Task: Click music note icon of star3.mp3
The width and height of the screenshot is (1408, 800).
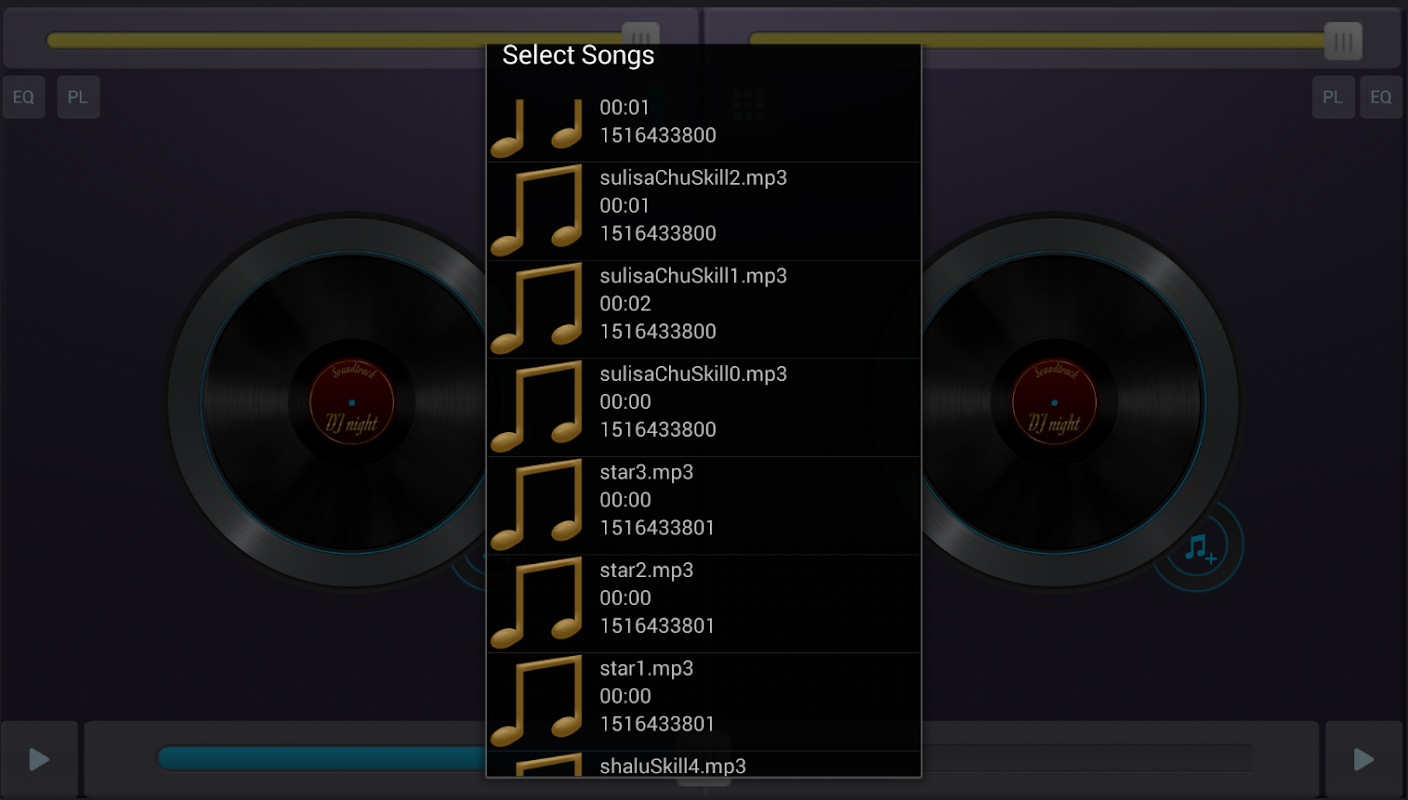Action: (537, 505)
